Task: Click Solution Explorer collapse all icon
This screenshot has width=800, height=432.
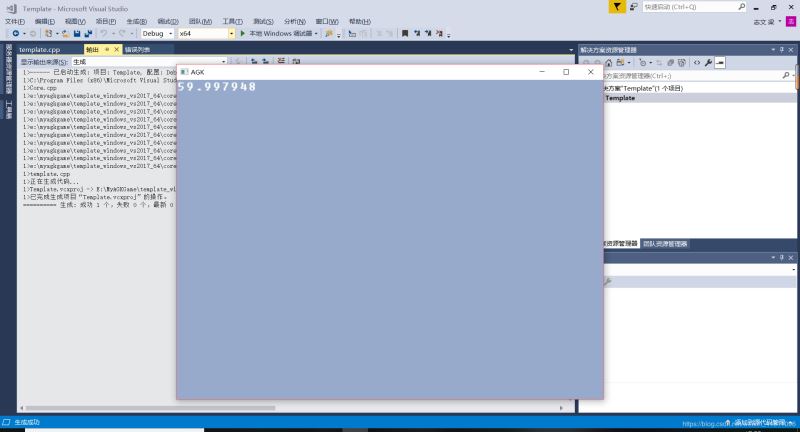Action: (x=670, y=63)
